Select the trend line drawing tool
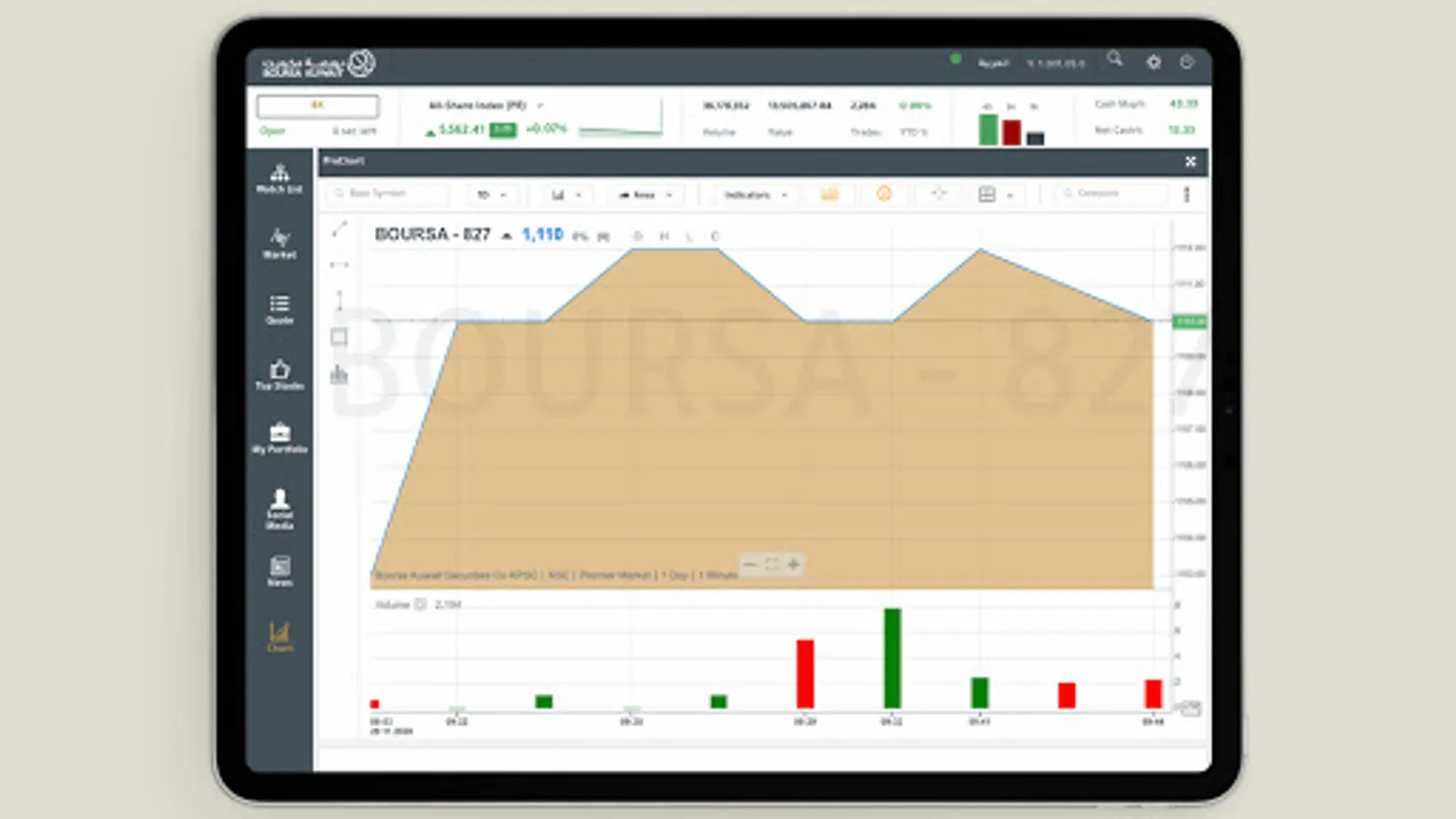This screenshot has height=819, width=1456. tap(339, 227)
